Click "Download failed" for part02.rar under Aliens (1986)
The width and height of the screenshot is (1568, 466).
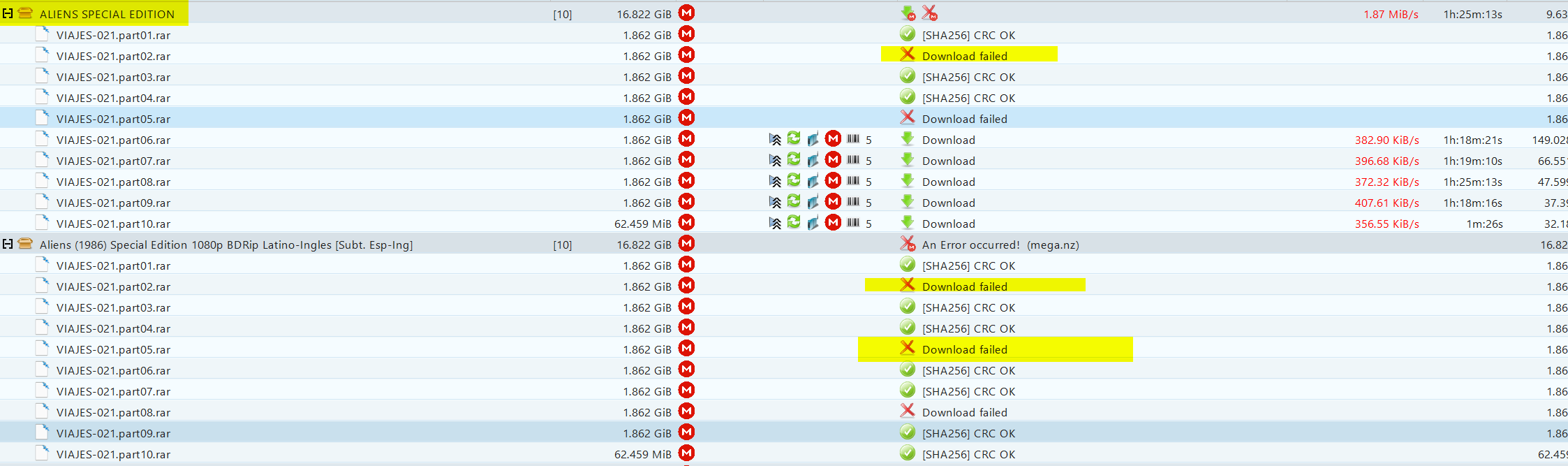coord(965,286)
